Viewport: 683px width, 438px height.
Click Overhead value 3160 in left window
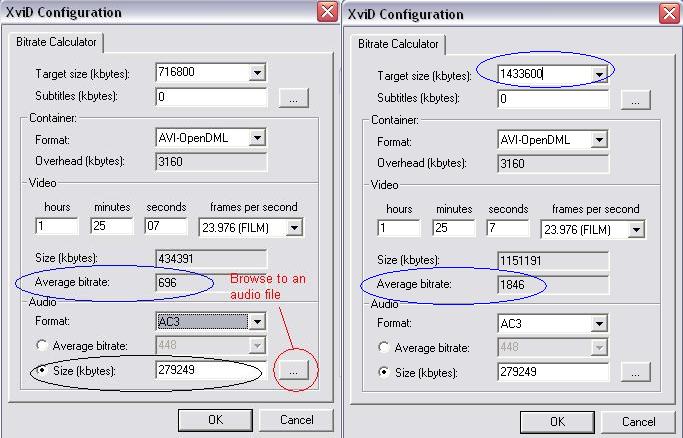211,162
